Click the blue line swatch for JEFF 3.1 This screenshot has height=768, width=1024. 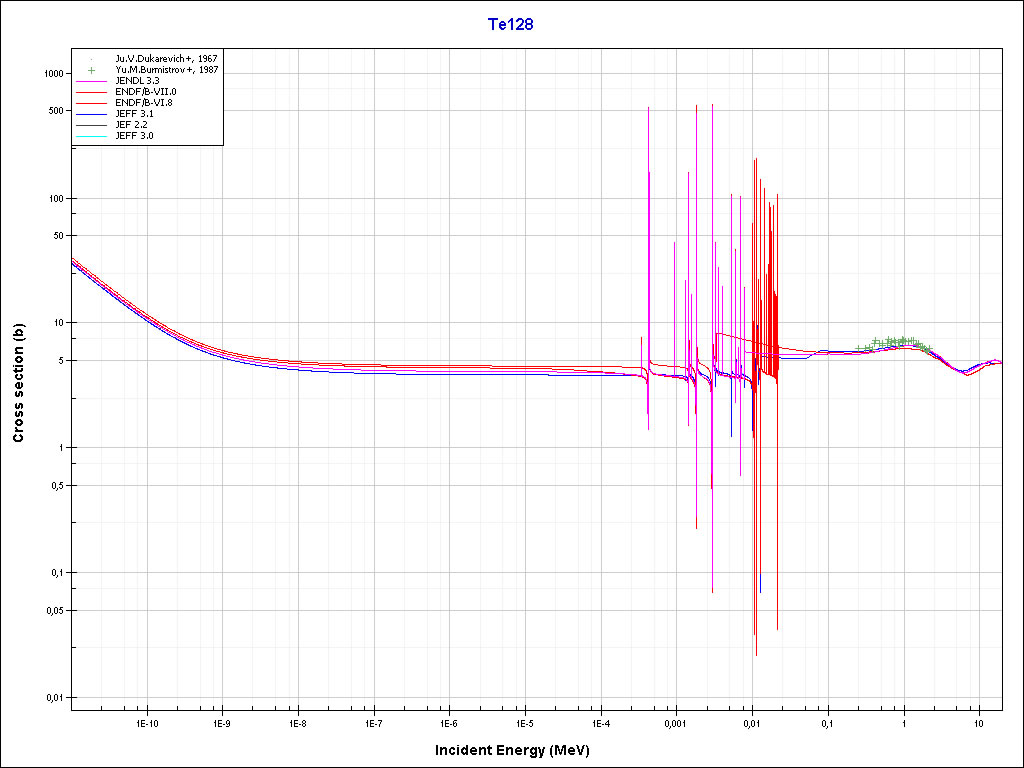click(x=92, y=114)
